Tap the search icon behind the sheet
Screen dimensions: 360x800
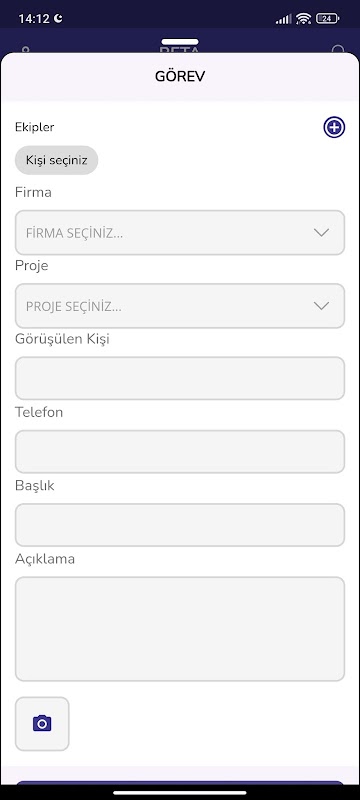338,50
